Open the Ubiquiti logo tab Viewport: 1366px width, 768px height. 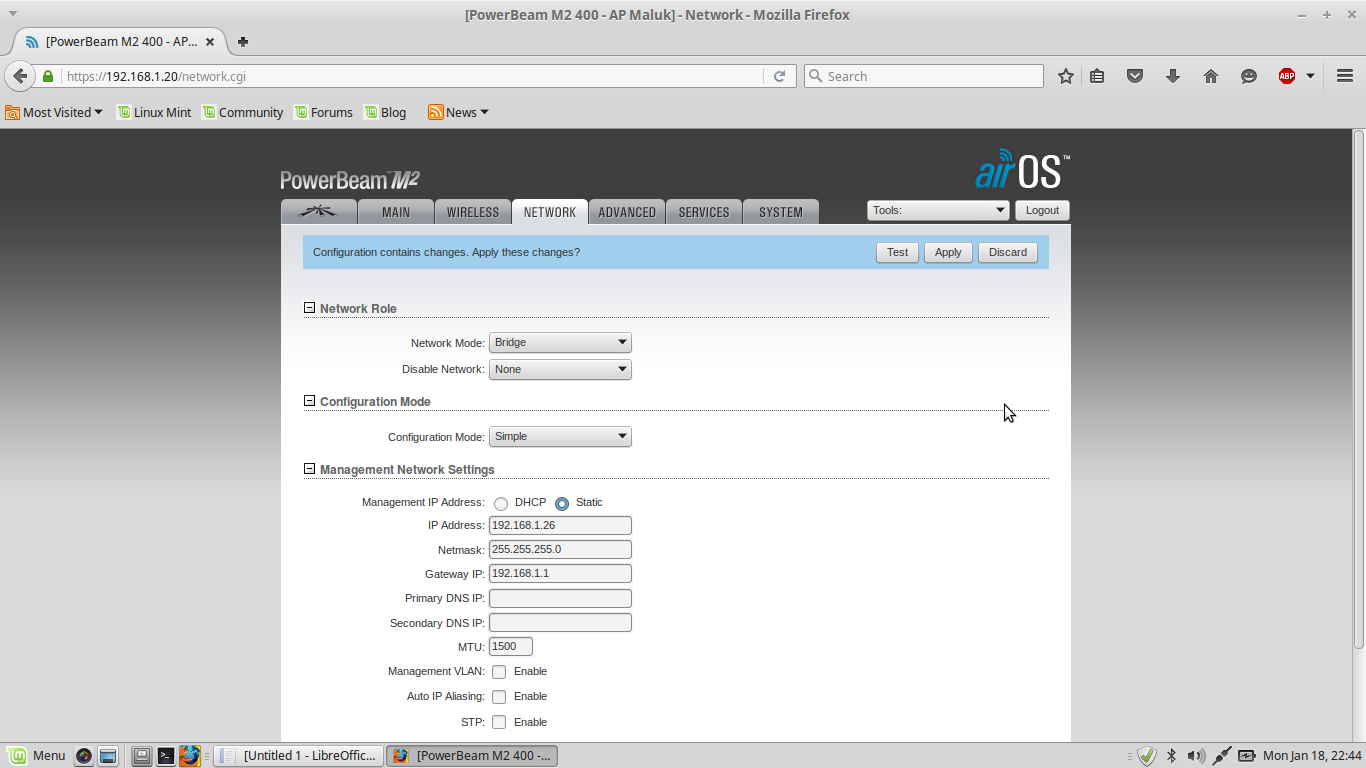319,212
